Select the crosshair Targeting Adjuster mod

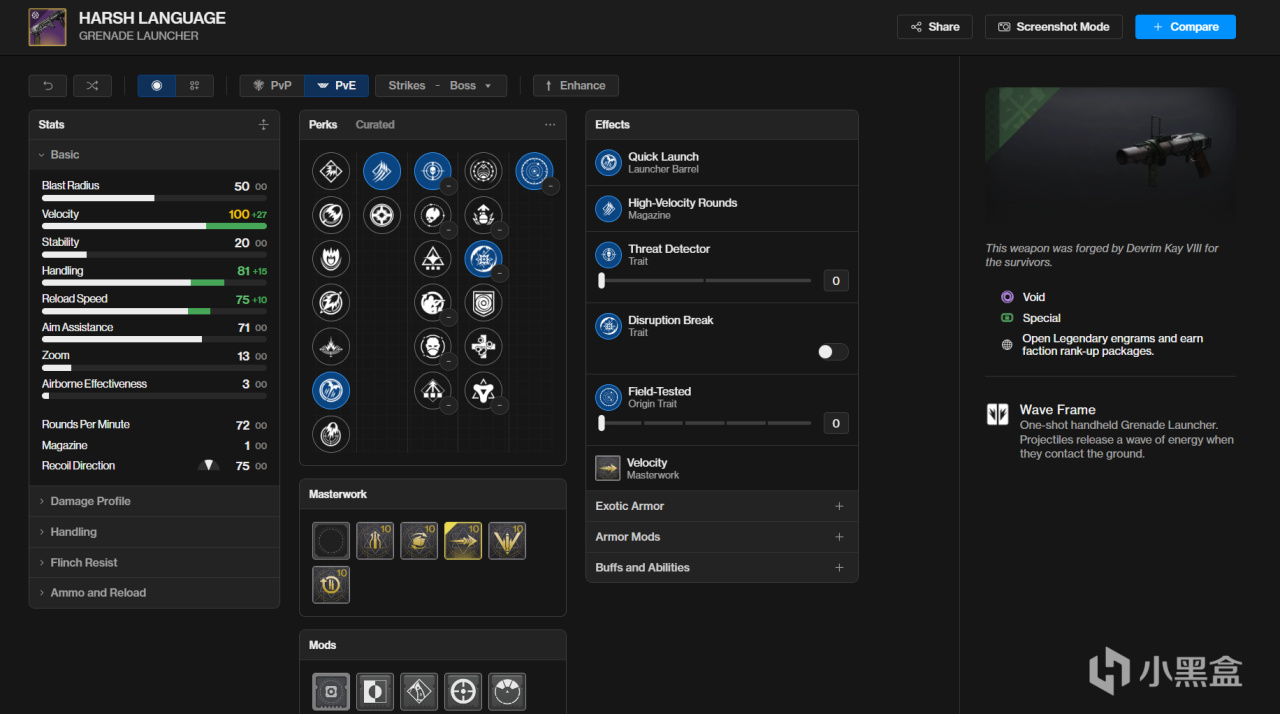point(463,691)
